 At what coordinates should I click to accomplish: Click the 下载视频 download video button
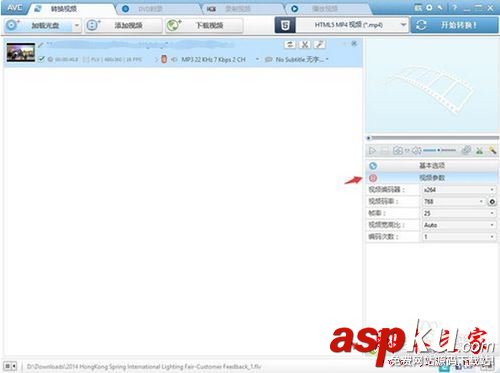[x=204, y=25]
